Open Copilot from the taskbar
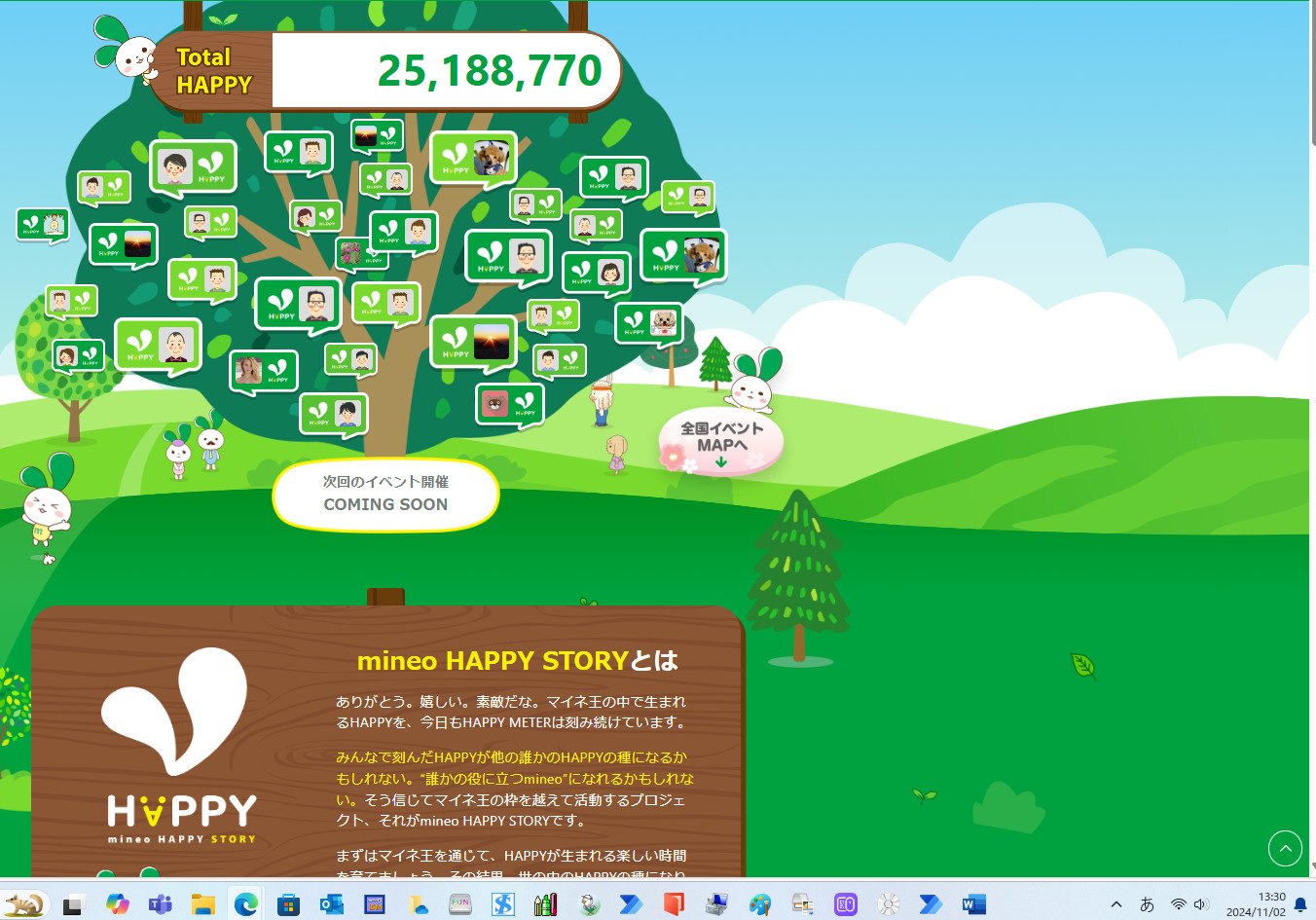Image resolution: width=1316 pixels, height=920 pixels. pos(117,904)
